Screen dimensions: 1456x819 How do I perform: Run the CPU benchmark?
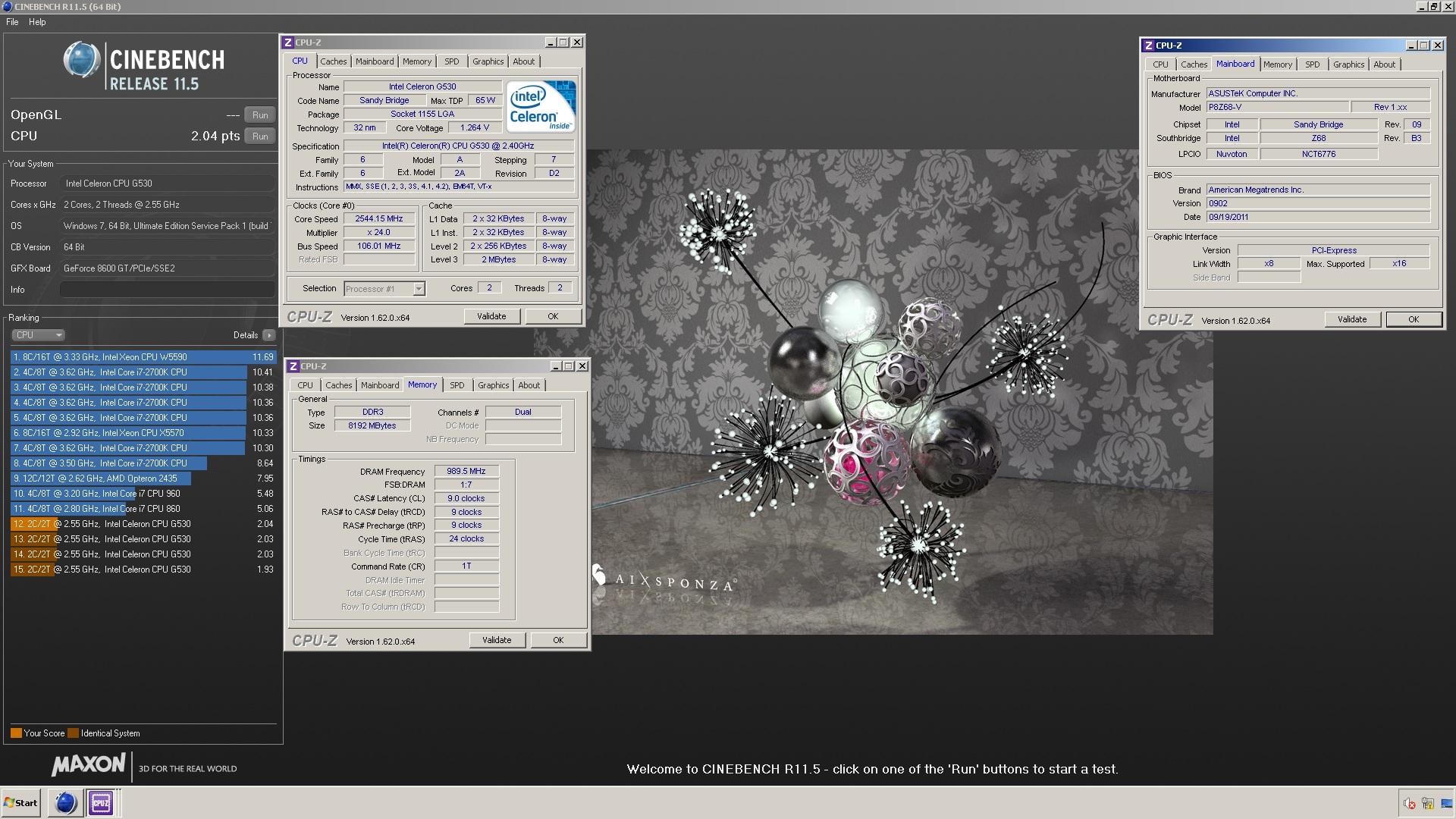click(x=260, y=136)
